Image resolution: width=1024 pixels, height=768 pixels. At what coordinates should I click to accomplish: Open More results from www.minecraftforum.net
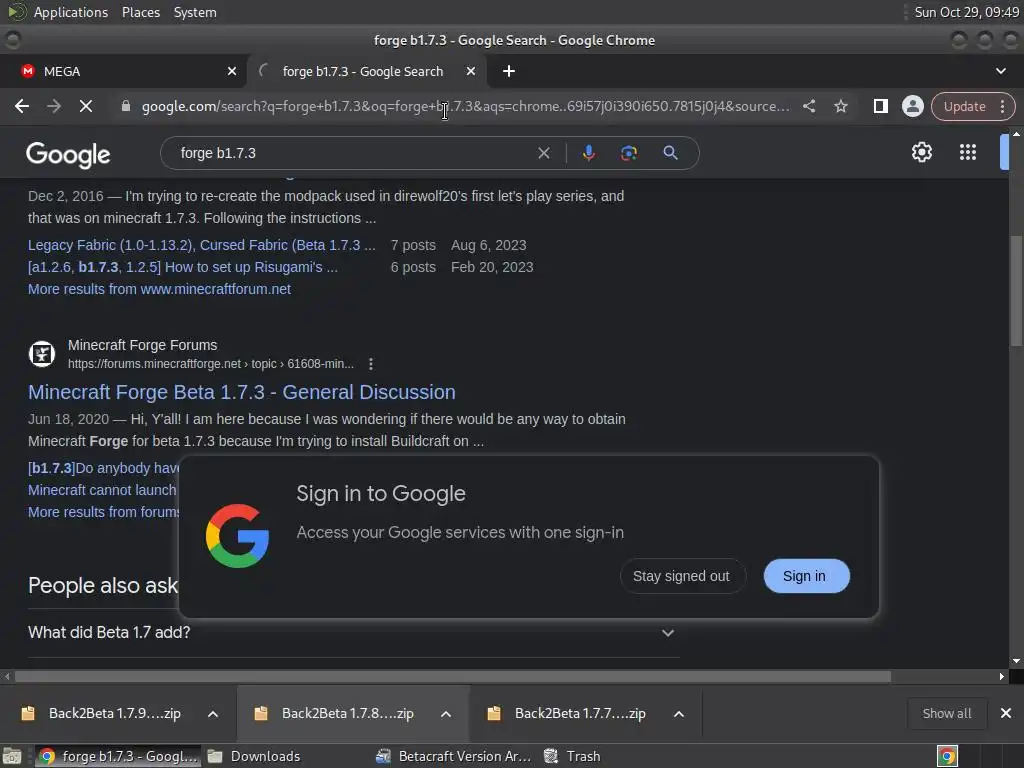click(159, 289)
